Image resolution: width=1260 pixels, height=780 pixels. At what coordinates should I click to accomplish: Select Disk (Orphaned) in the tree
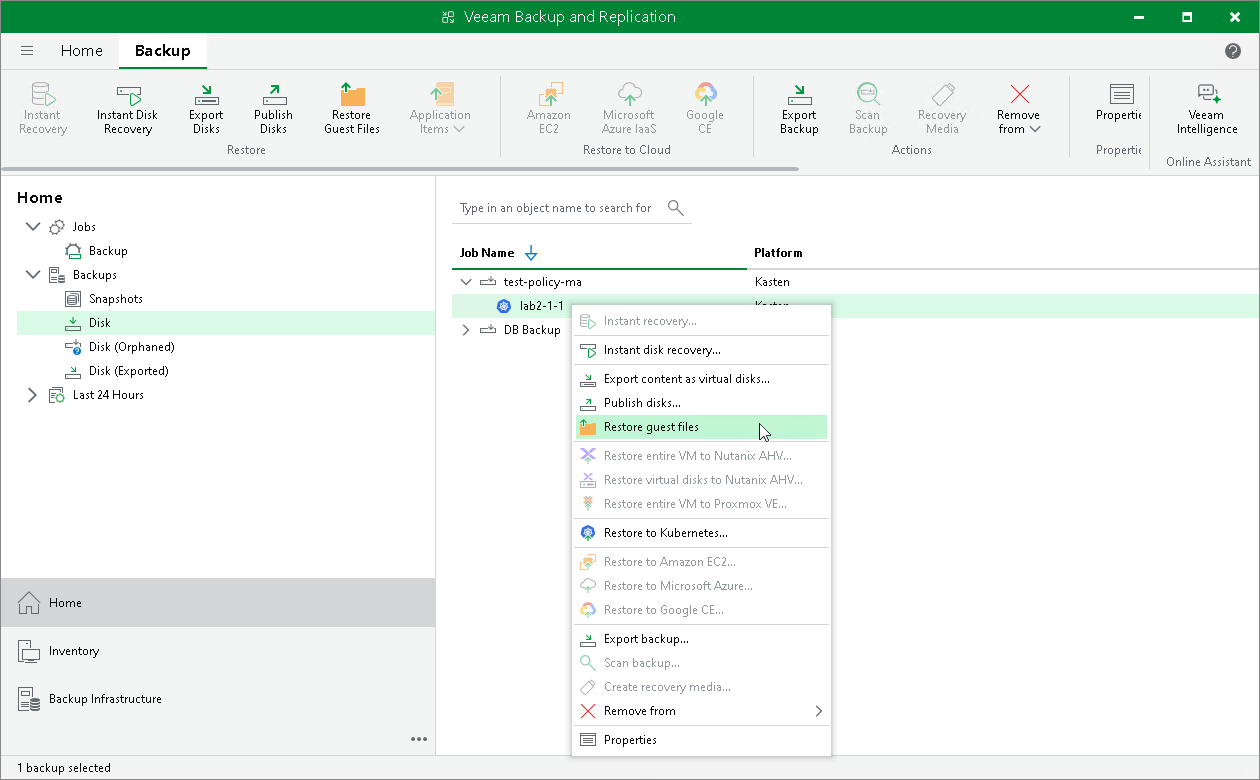coord(132,347)
